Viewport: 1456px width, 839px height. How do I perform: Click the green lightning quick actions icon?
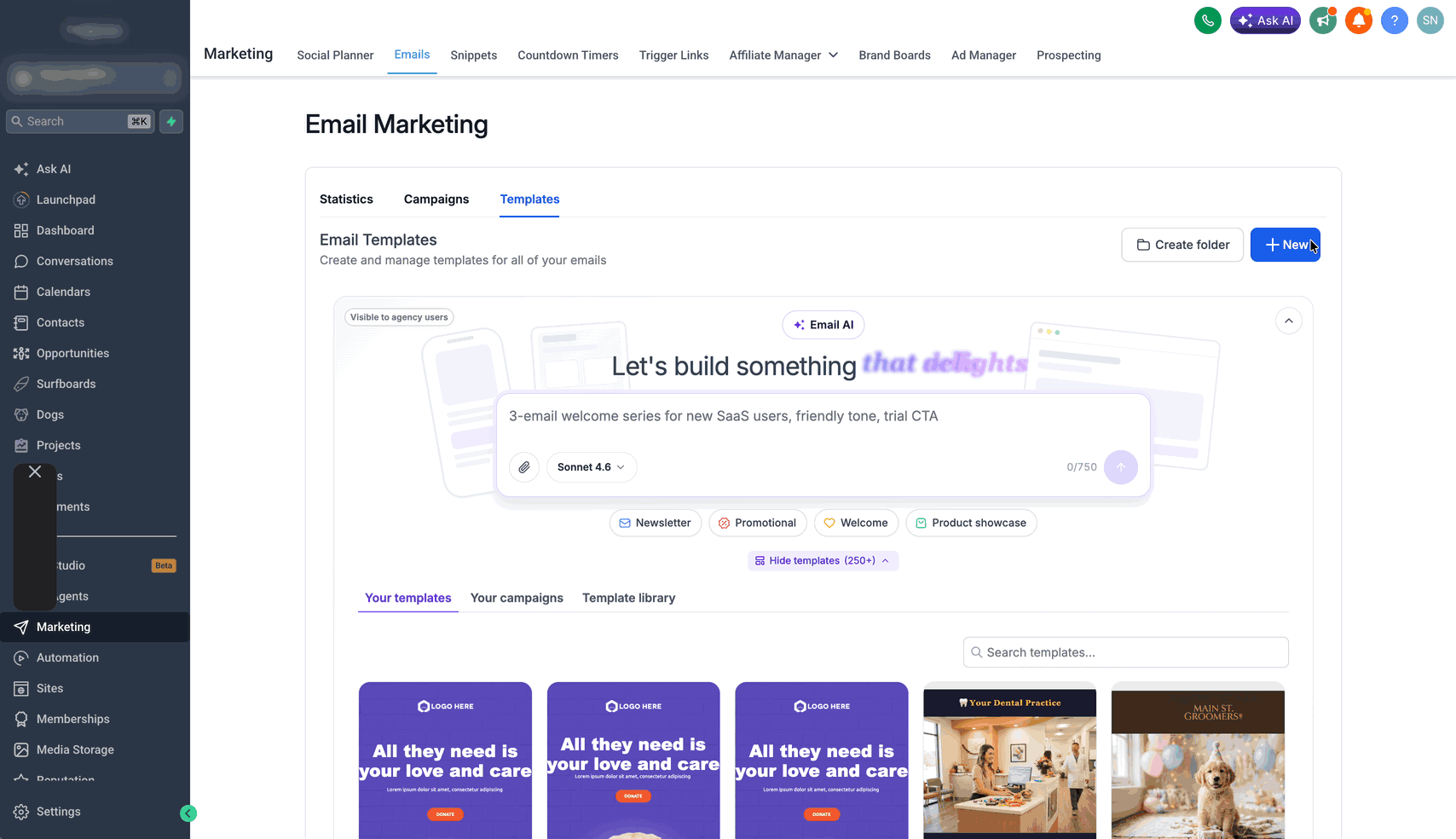click(171, 121)
